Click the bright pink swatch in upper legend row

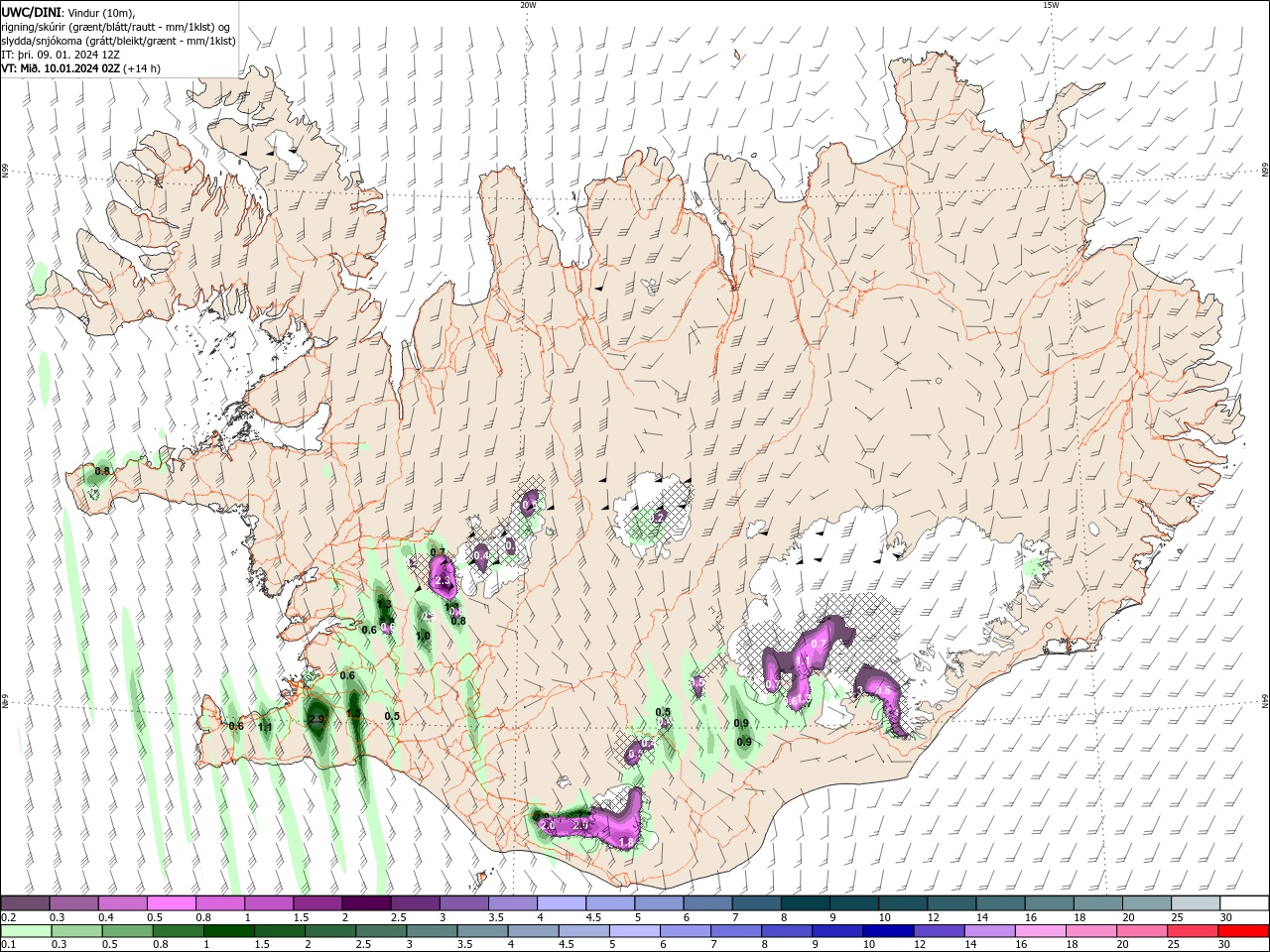click(171, 902)
